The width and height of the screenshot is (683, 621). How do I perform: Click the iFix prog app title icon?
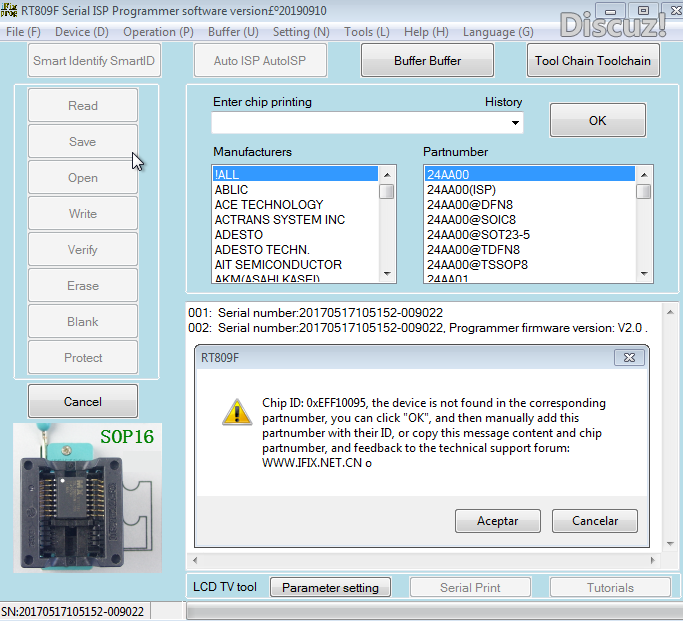tap(9, 10)
